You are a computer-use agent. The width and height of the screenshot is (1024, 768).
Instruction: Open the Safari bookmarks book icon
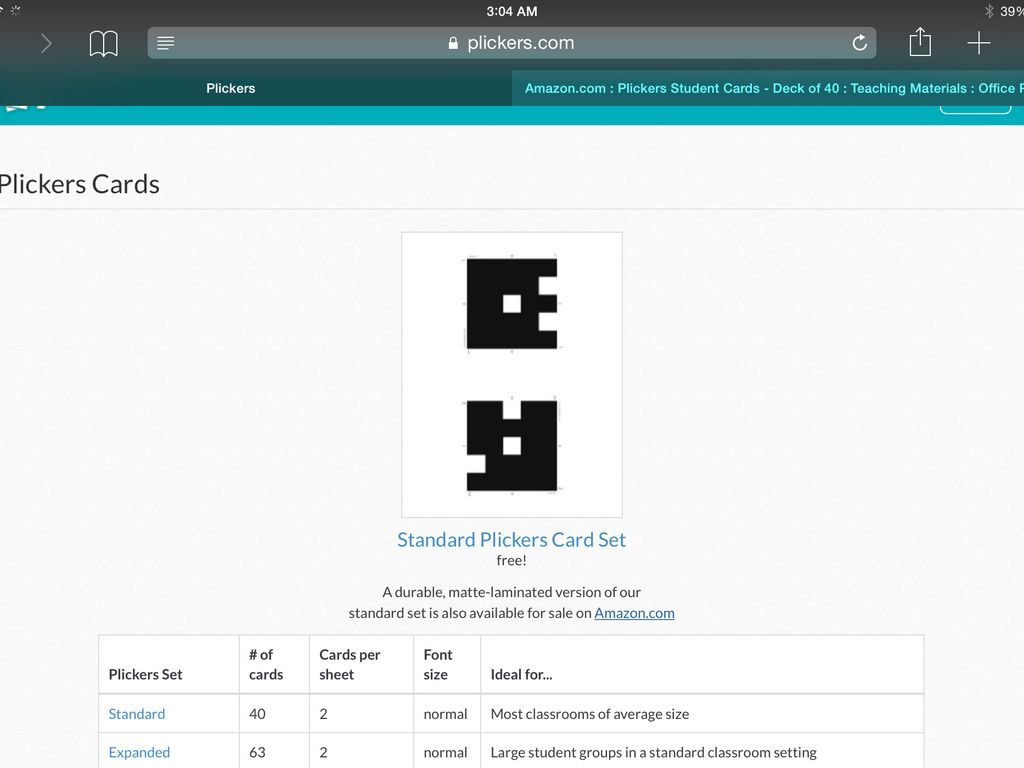tap(103, 43)
